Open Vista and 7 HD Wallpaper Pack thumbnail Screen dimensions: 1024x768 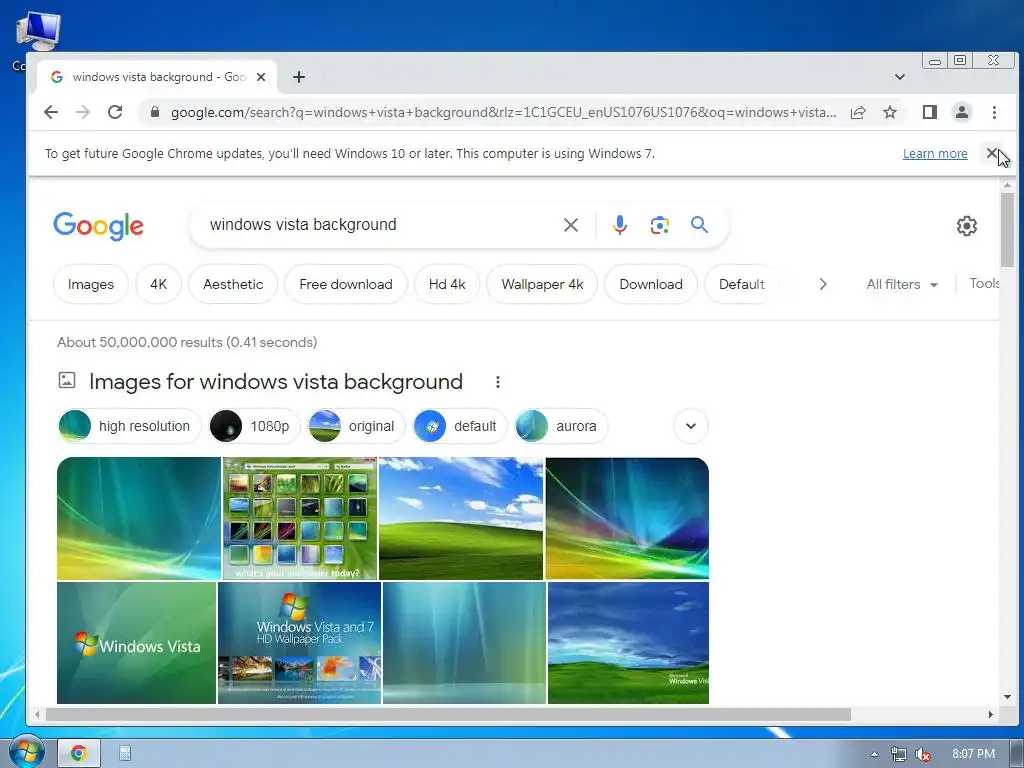point(299,643)
